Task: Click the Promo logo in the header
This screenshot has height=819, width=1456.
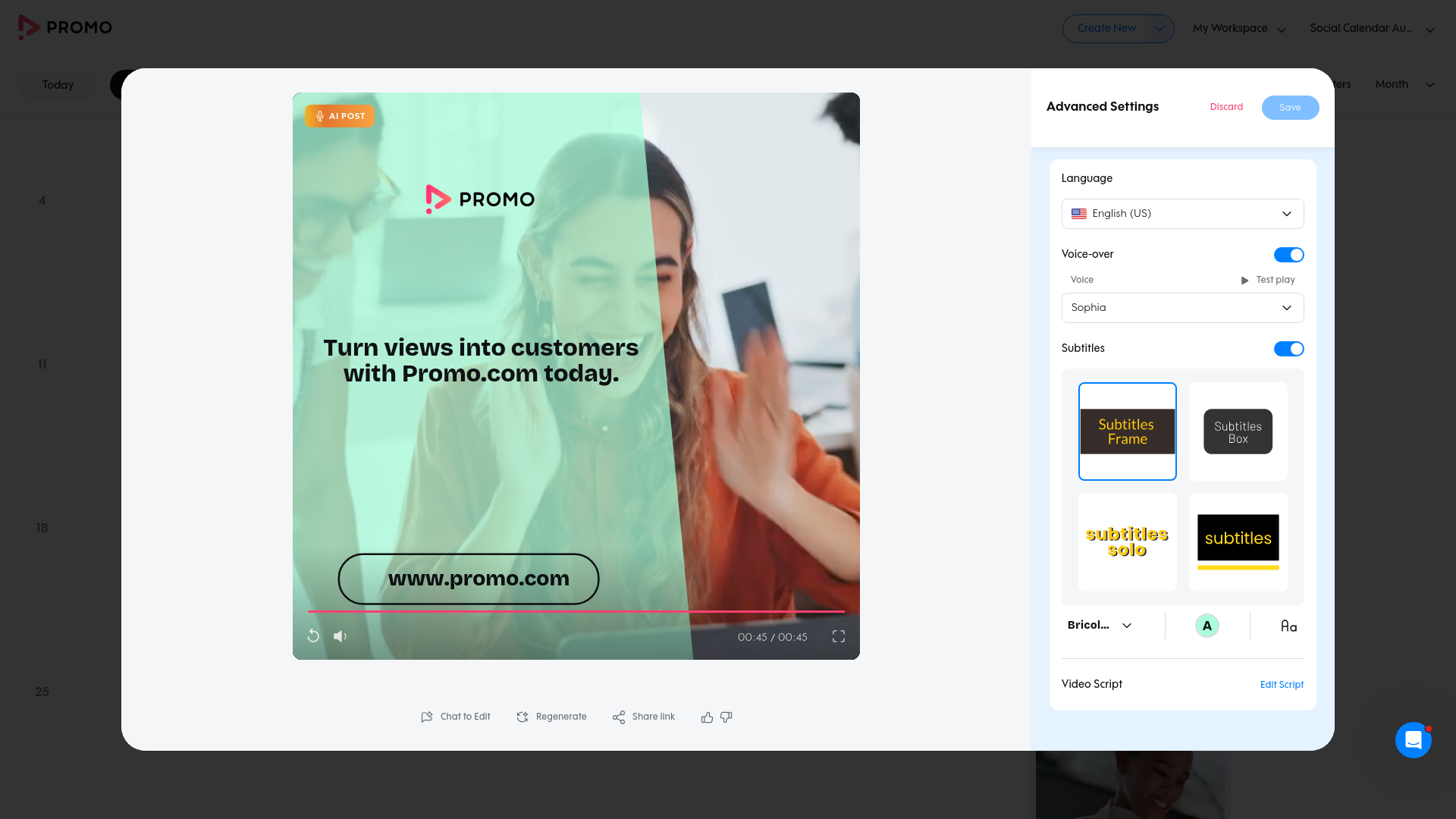Action: (x=65, y=27)
